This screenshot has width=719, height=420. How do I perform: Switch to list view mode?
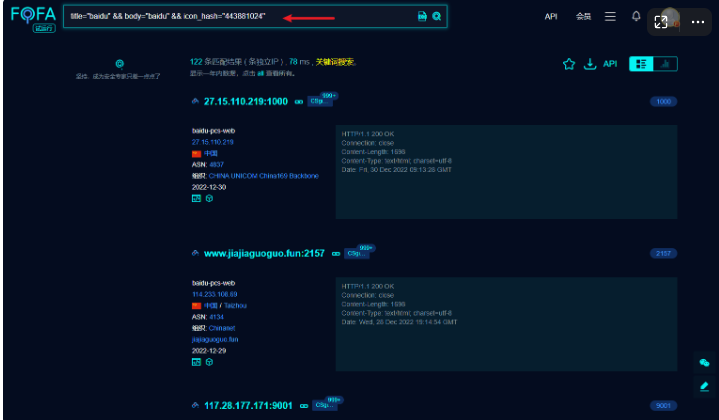point(641,64)
